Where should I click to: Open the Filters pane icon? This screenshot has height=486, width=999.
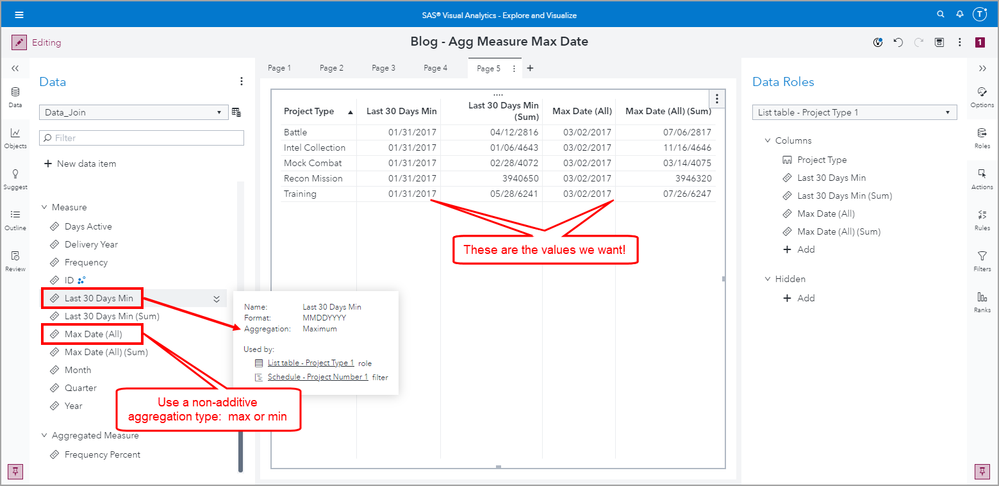point(982,261)
